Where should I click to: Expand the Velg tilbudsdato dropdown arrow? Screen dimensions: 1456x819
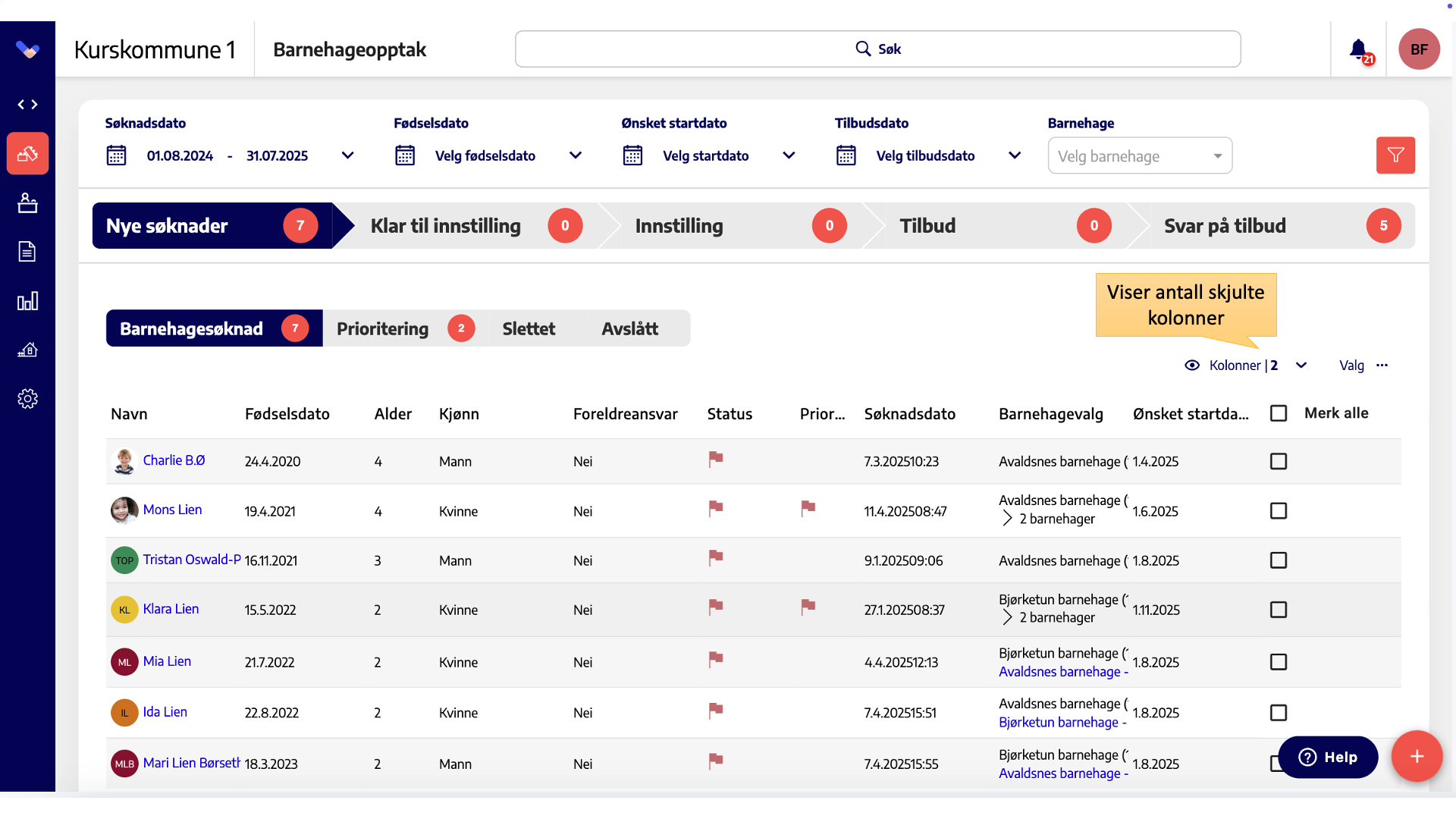pyautogui.click(x=1015, y=155)
